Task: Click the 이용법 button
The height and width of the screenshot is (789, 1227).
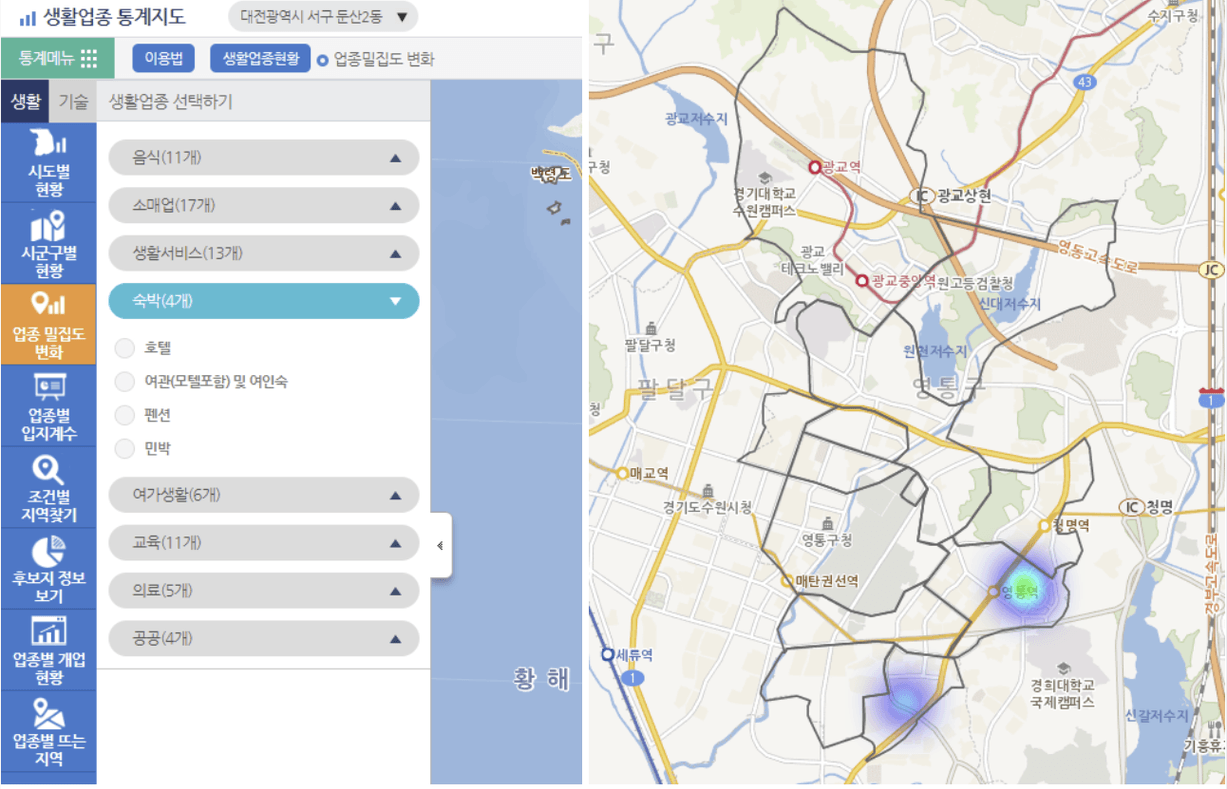Action: tap(163, 59)
